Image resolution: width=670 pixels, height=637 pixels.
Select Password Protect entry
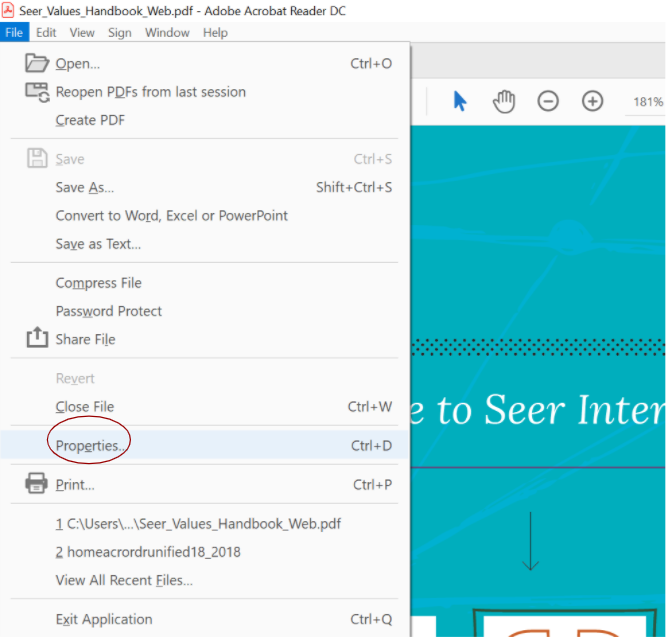click(x=109, y=311)
